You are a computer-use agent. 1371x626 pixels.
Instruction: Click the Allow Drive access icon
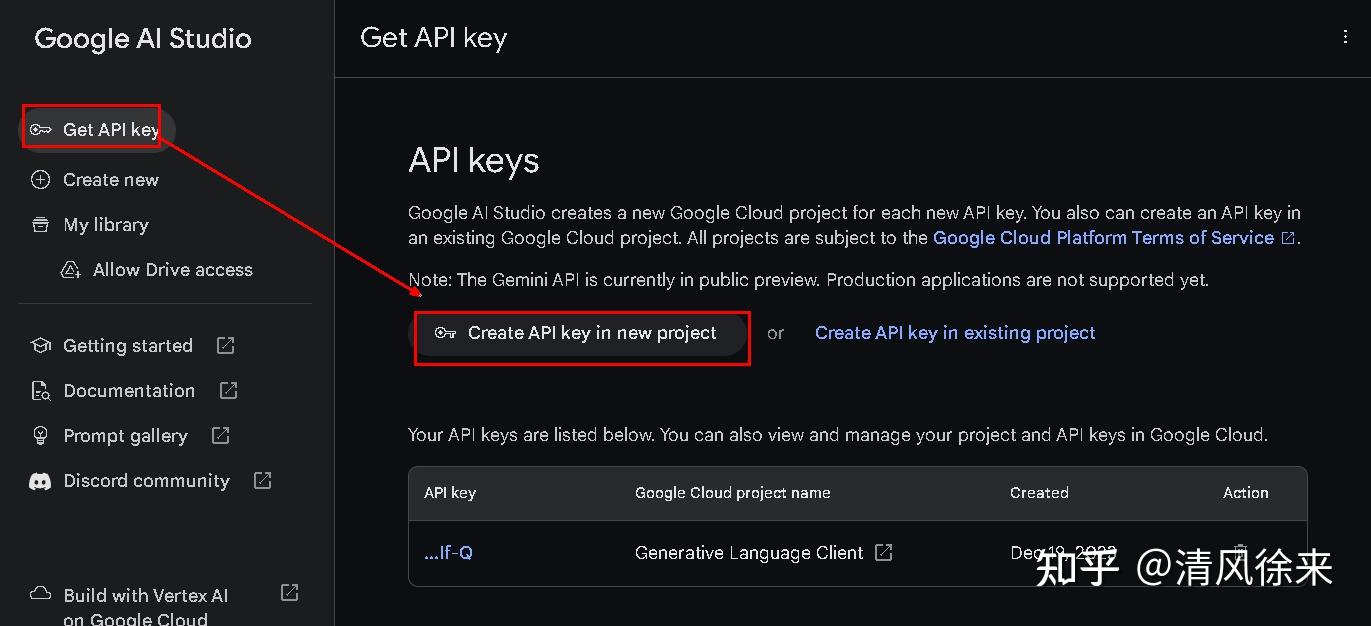point(71,270)
